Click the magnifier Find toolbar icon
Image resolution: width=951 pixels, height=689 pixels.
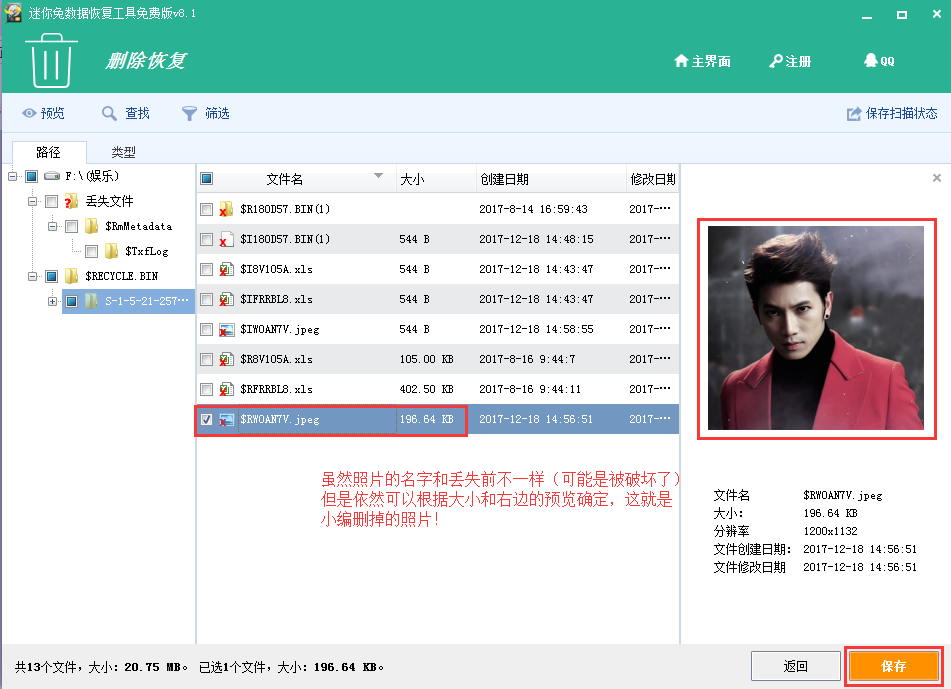pos(109,113)
